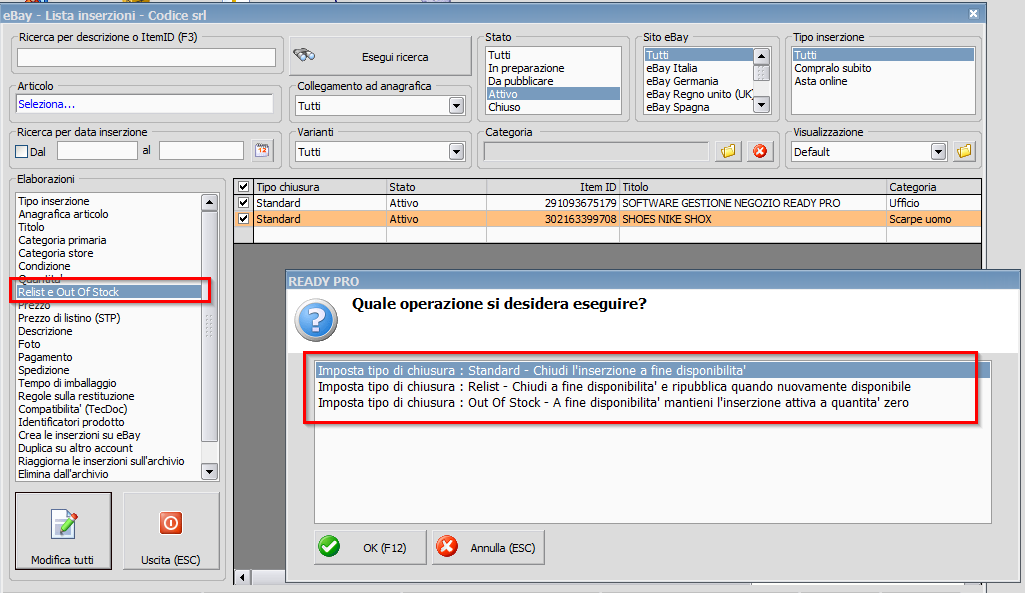1025x593 pixels.
Task: Click the Scarpe uomo category cell
Action: click(933, 219)
